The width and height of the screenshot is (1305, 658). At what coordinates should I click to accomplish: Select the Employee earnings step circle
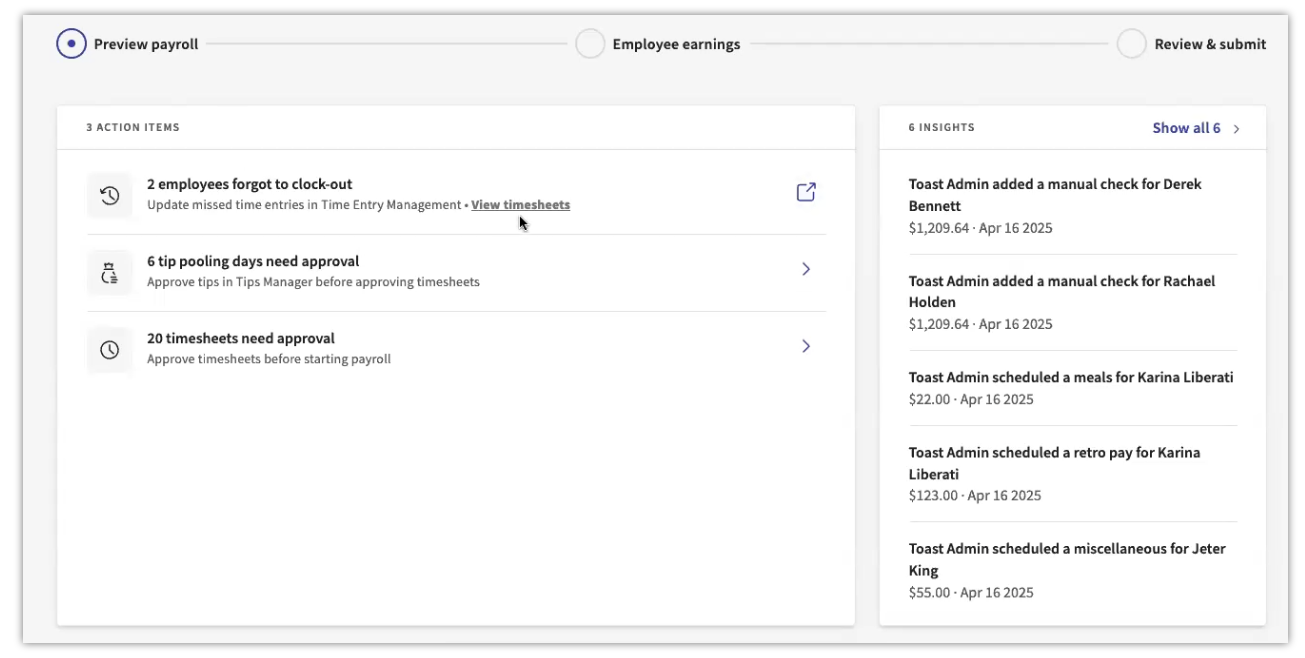click(590, 44)
